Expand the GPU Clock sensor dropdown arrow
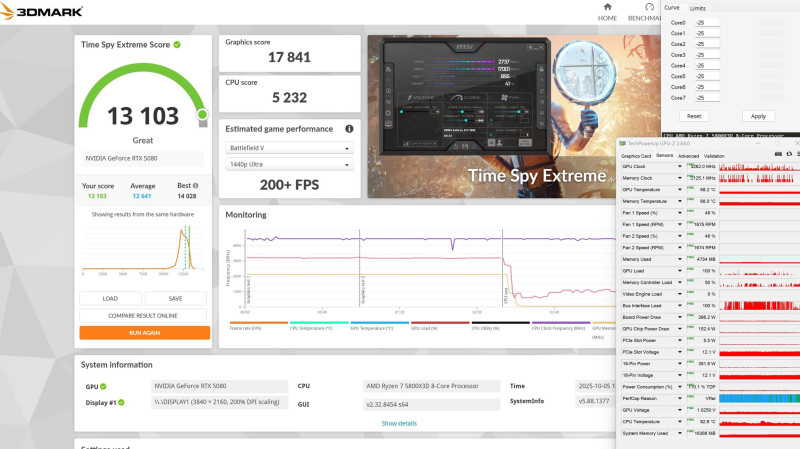 click(x=680, y=166)
